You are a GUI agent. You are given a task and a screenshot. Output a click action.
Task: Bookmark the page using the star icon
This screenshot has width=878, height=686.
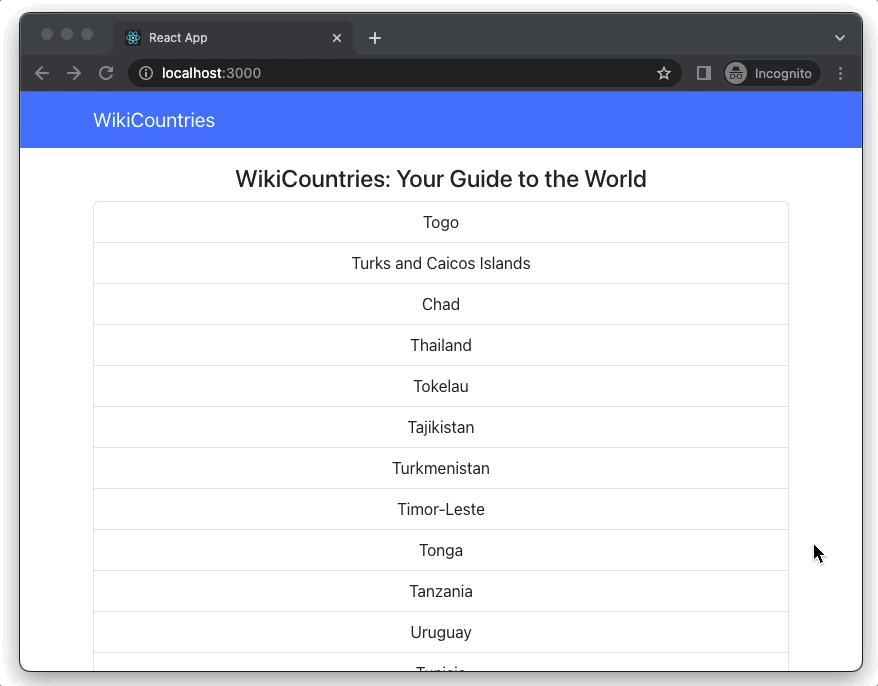pos(664,72)
